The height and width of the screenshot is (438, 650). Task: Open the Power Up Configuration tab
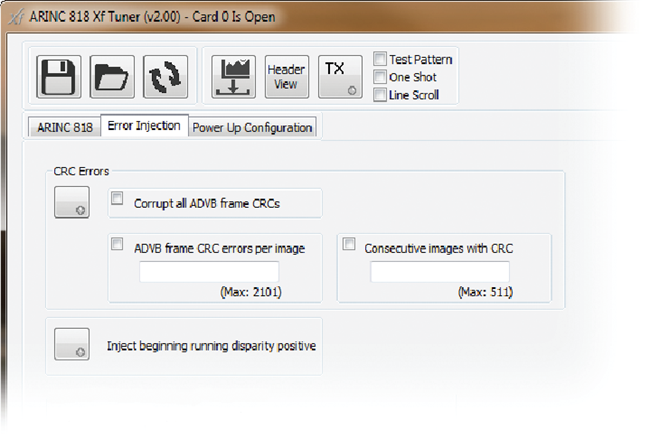coord(252,128)
